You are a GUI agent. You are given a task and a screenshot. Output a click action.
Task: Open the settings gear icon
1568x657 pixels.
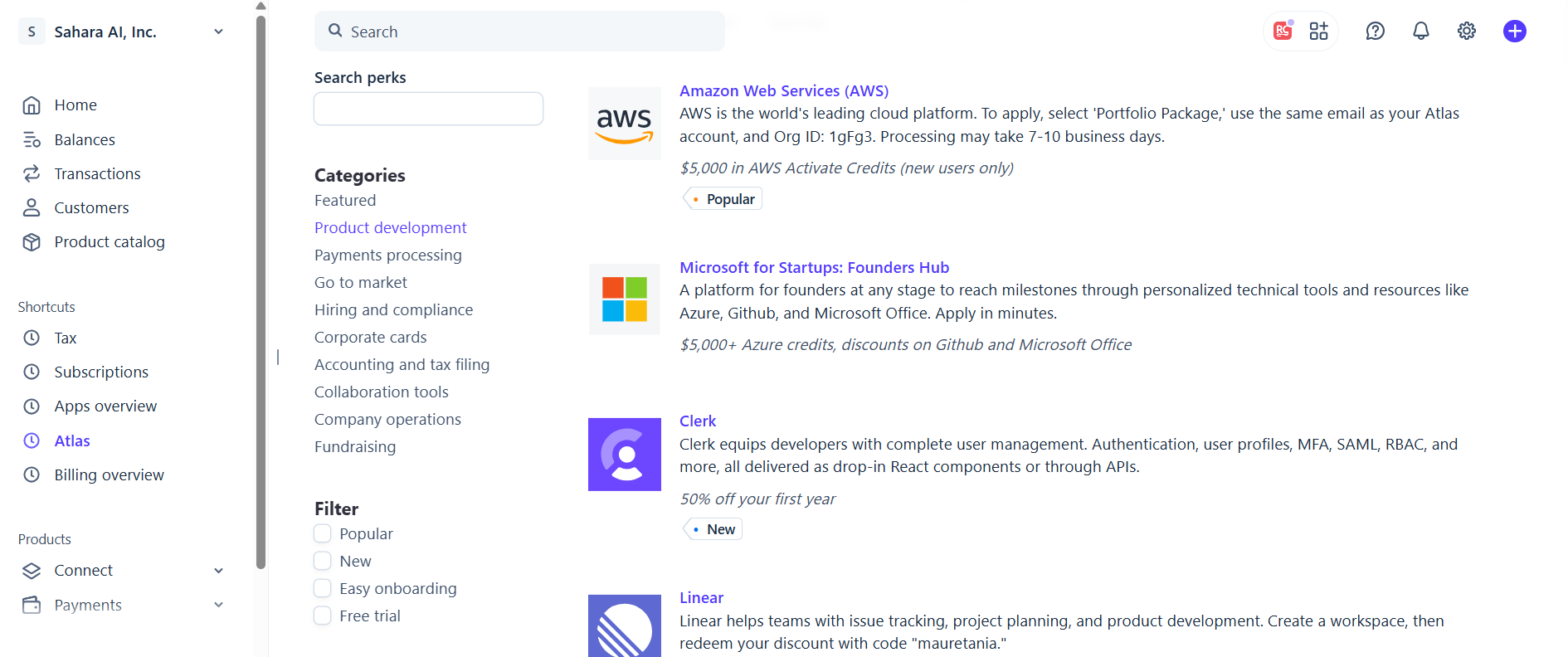(x=1467, y=31)
